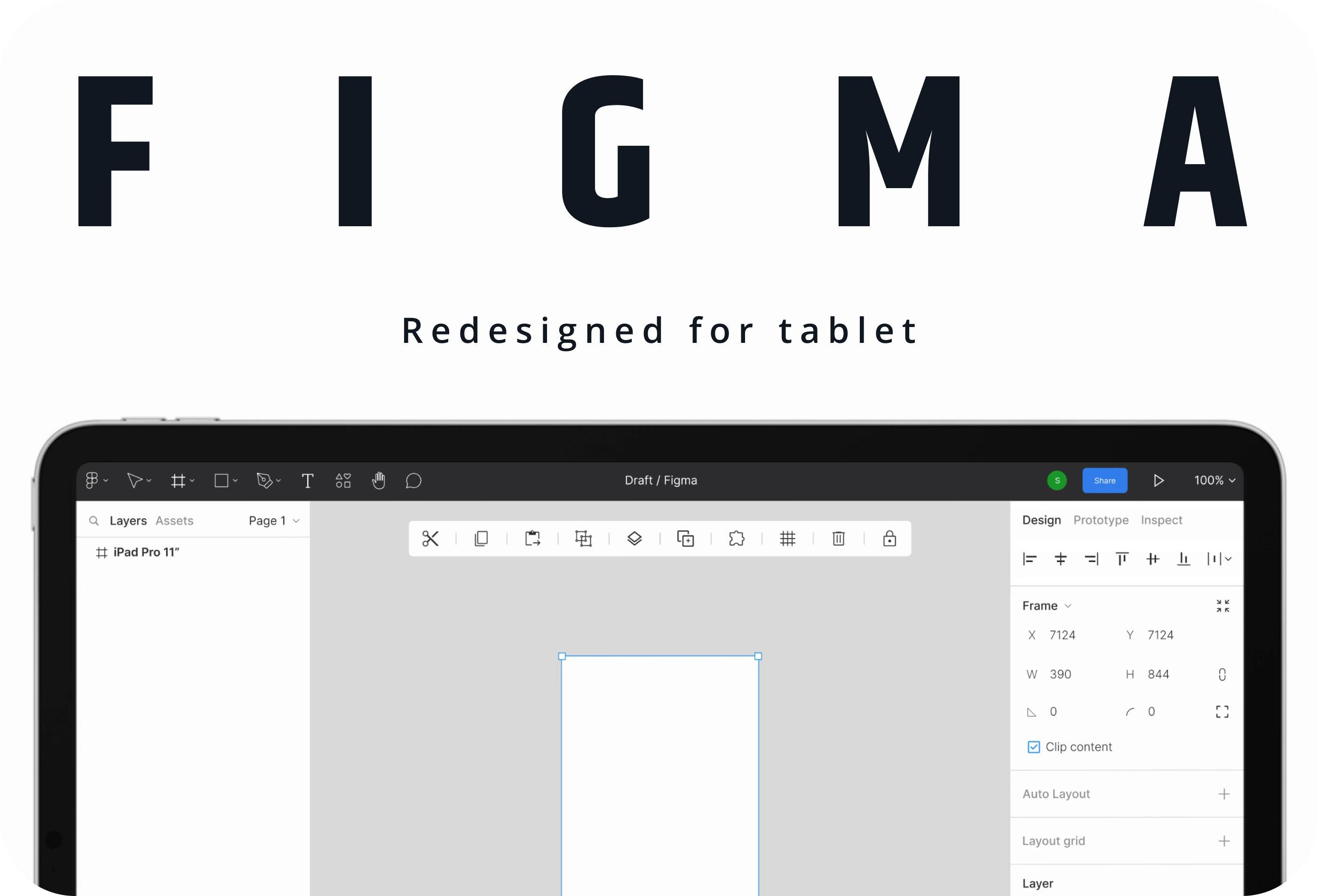Add Auto Layout with plus button
This screenshot has width=1317, height=896.
[x=1224, y=794]
